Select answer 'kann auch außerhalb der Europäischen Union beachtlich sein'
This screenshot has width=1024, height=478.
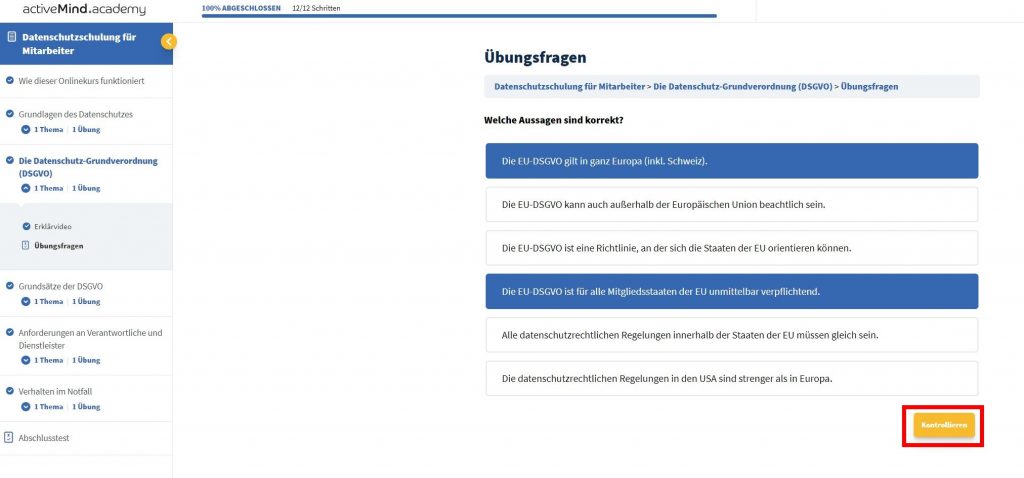point(731,204)
